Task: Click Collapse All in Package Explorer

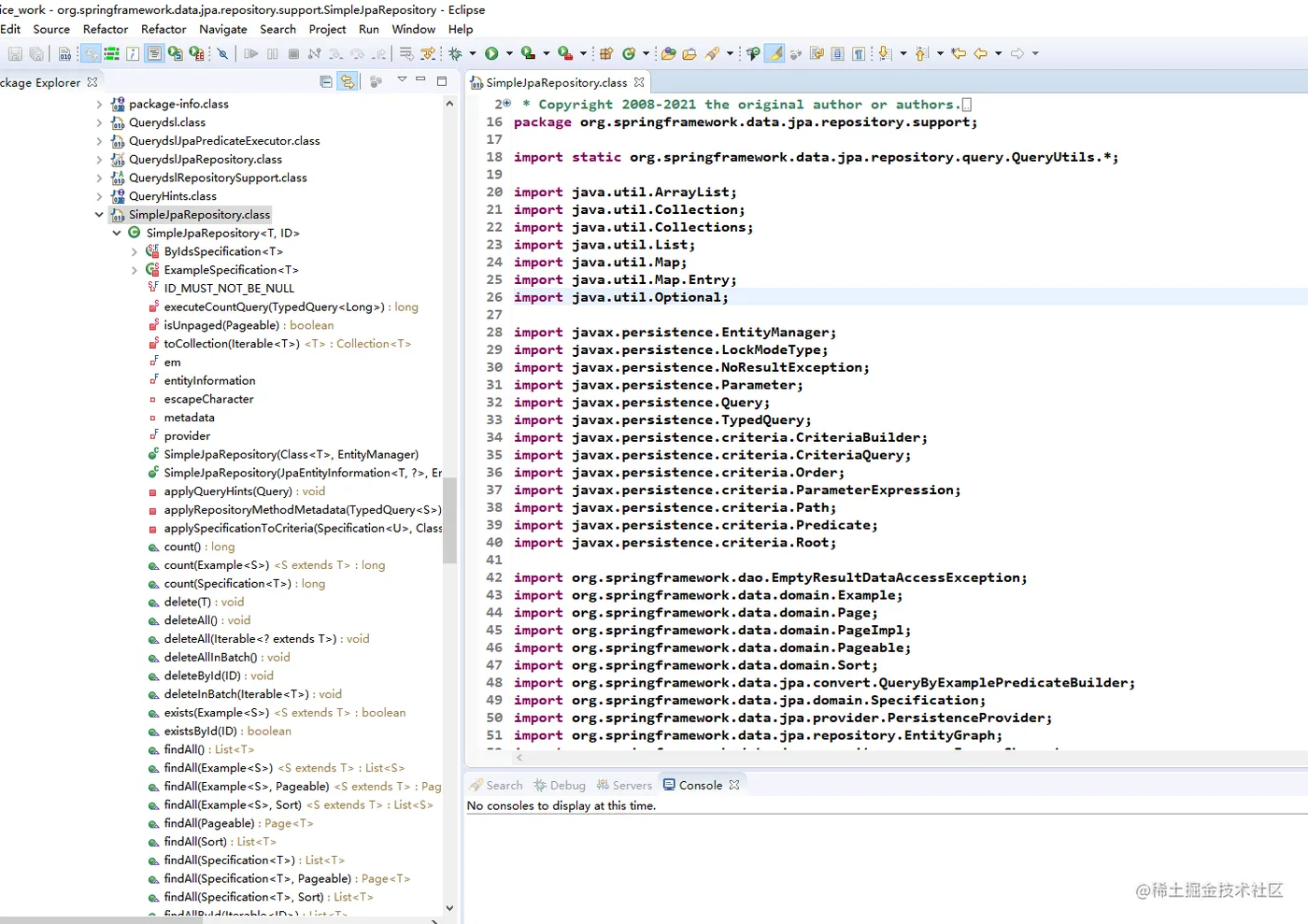Action: tap(325, 81)
